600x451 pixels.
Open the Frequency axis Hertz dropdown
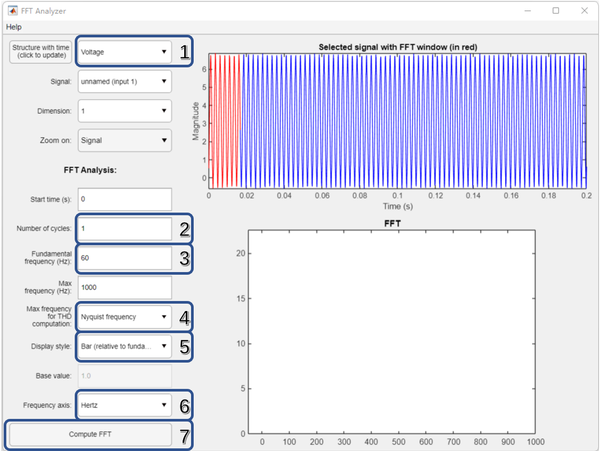point(124,405)
